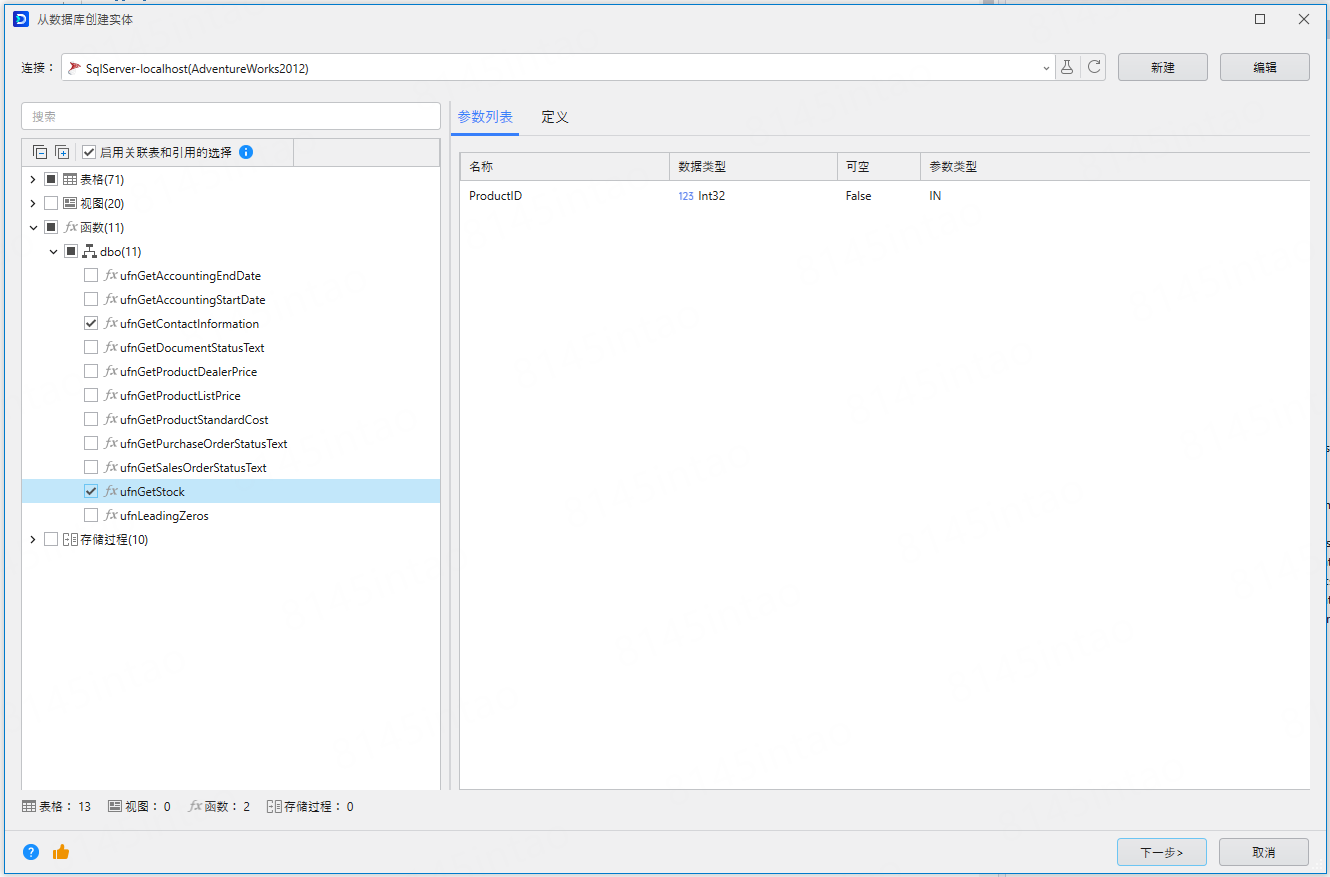Open the connection dropdown arrow
This screenshot has height=877, width=1330.
1046,68
